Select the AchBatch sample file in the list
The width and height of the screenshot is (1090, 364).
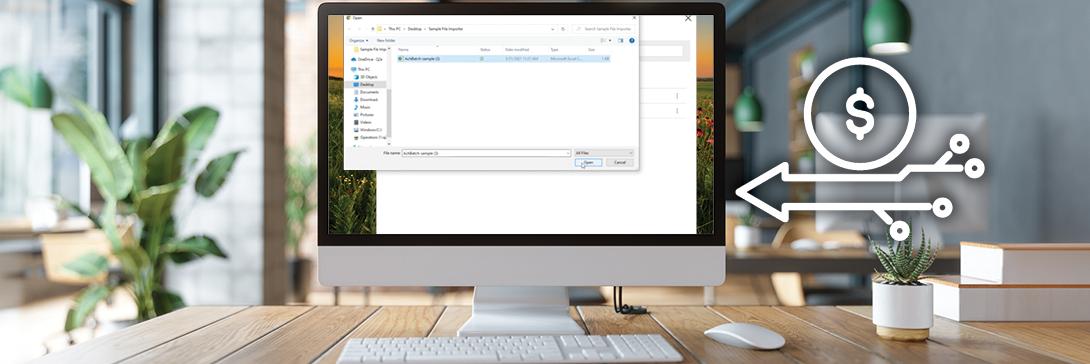click(503, 59)
